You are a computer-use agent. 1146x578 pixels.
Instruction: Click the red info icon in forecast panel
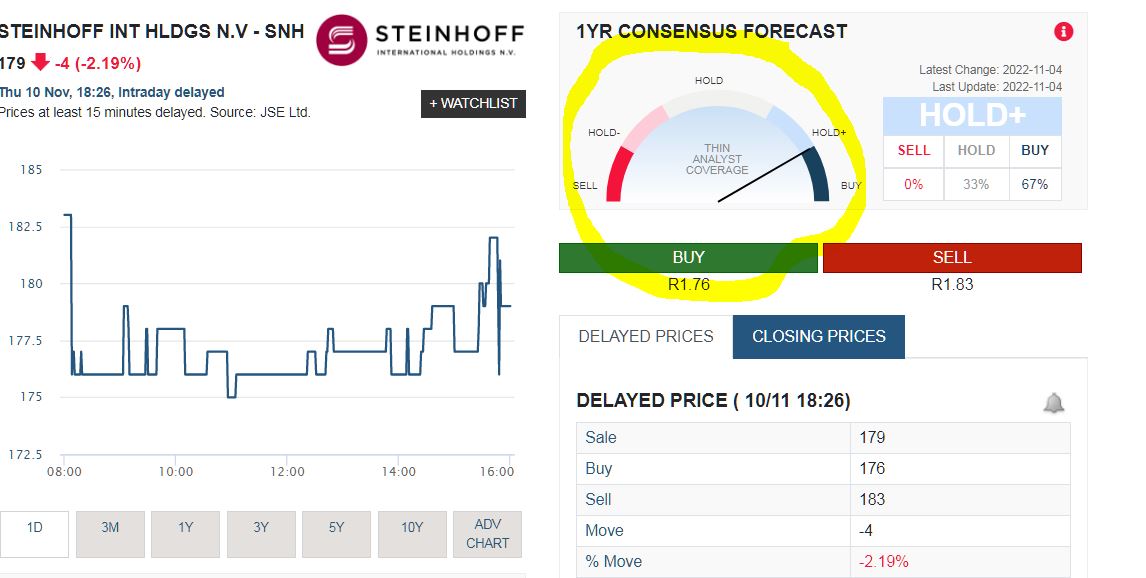click(1063, 31)
